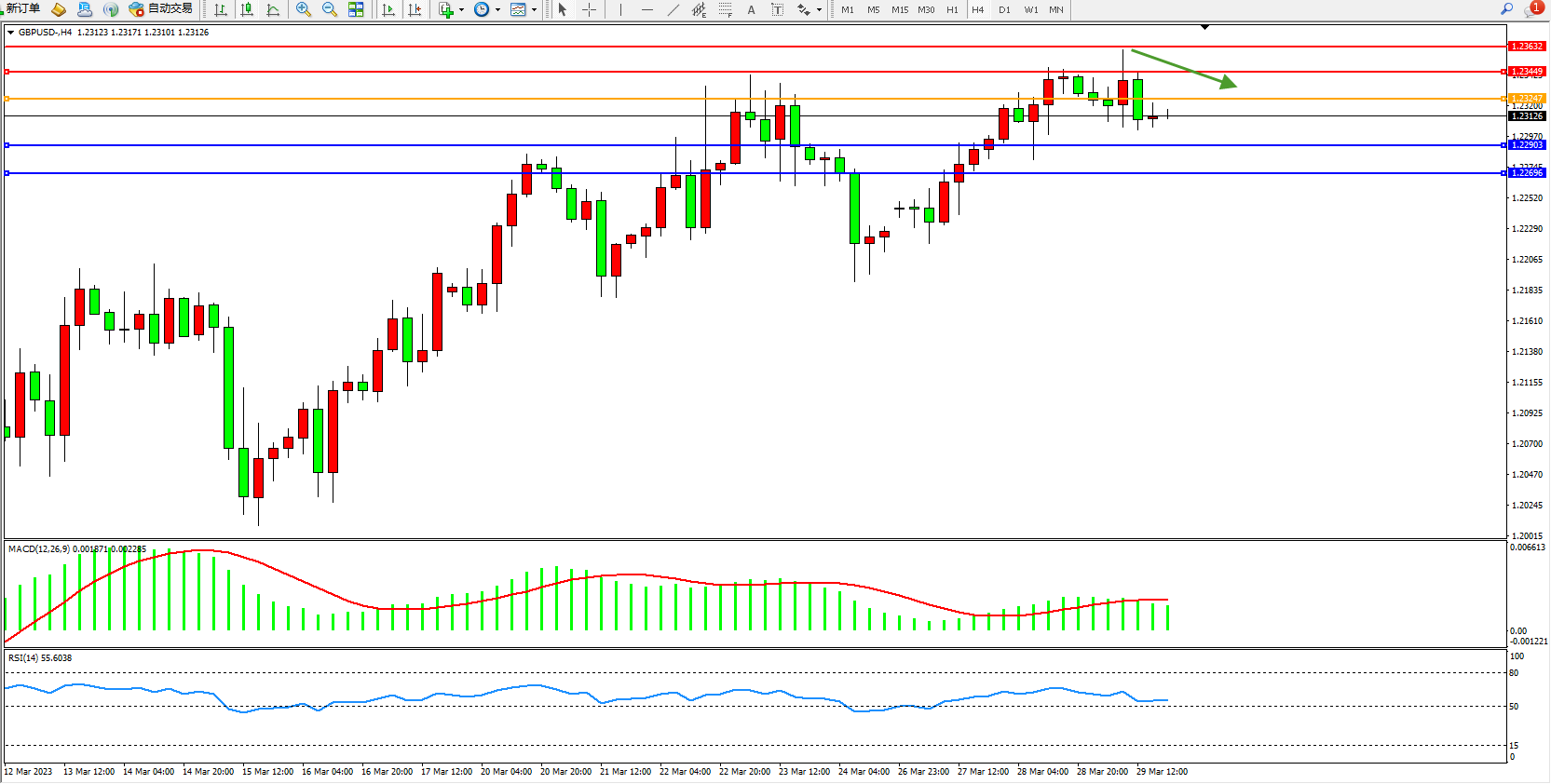This screenshot has height=784, width=1551.
Task: Select the crosshair cursor tool
Action: coord(589,9)
